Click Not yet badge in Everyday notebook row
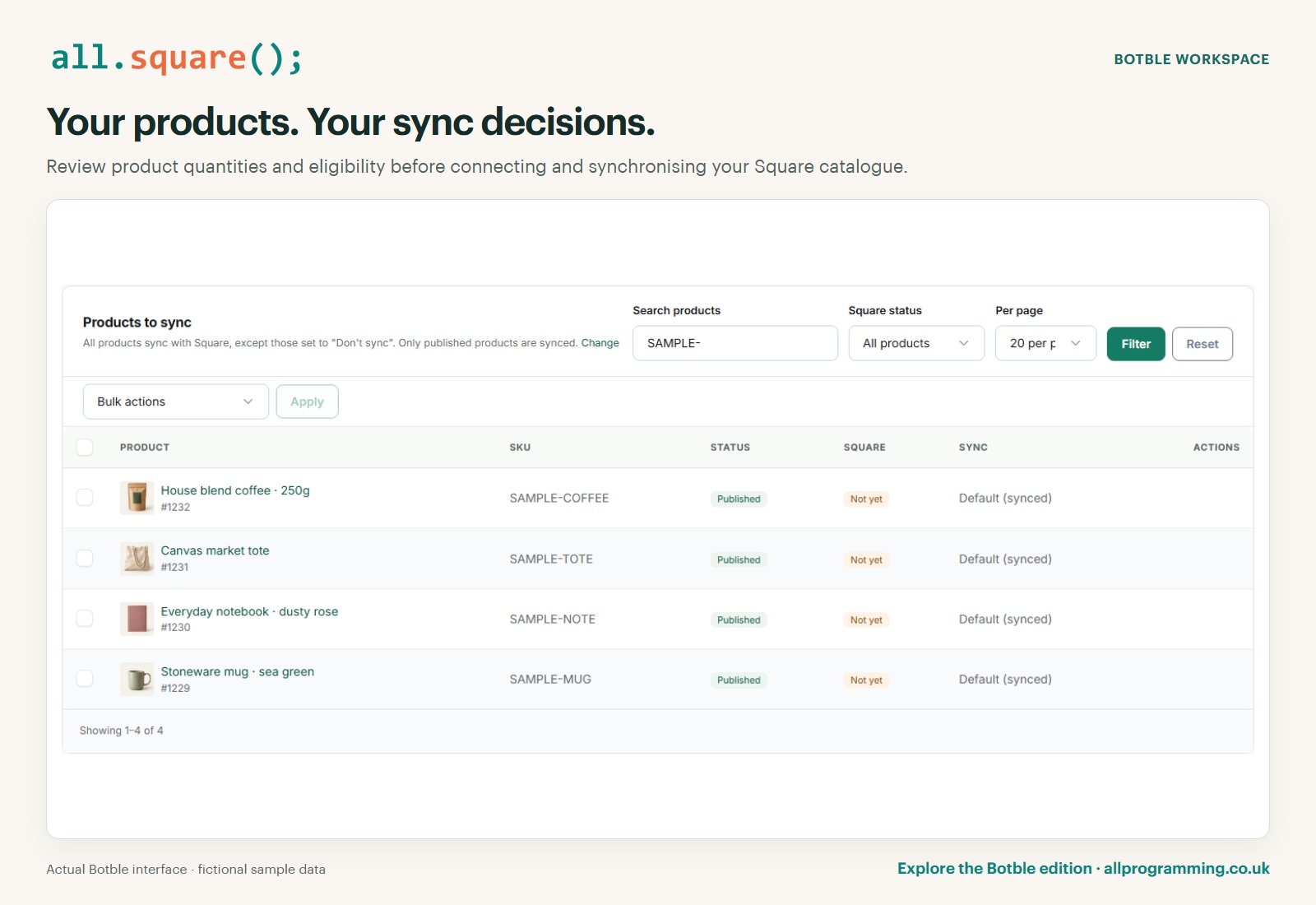This screenshot has height=905, width=1316. tap(866, 620)
